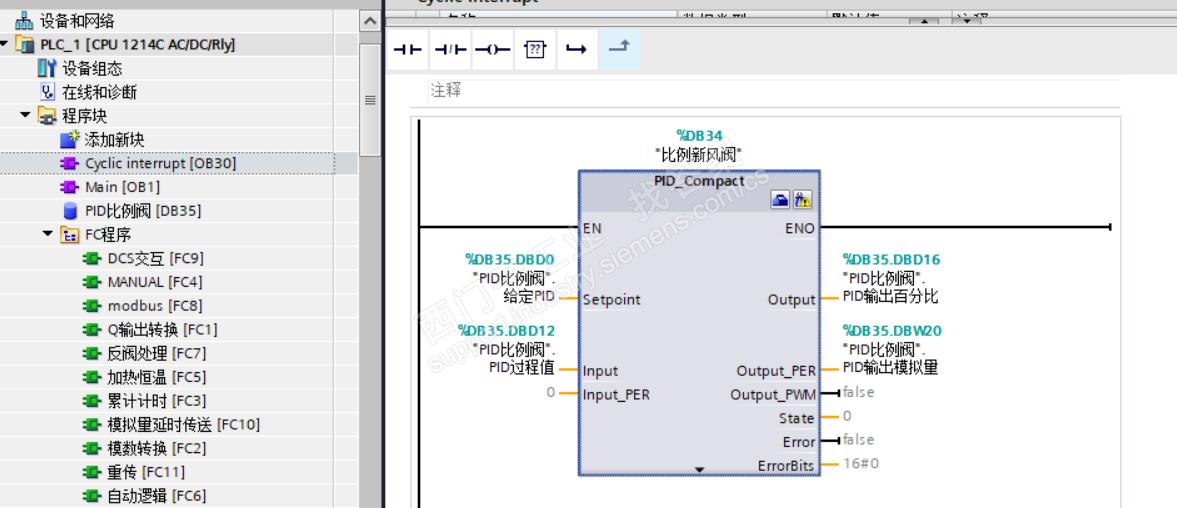
Task: Select the %DB34 instance label
Action: [699, 136]
